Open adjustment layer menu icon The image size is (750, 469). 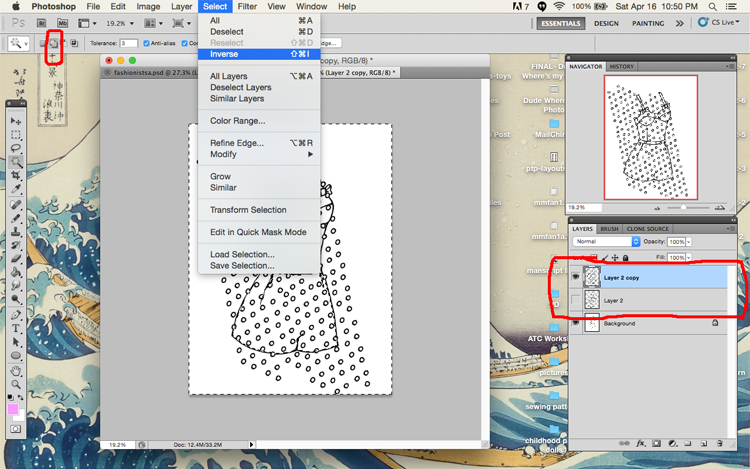[672, 444]
